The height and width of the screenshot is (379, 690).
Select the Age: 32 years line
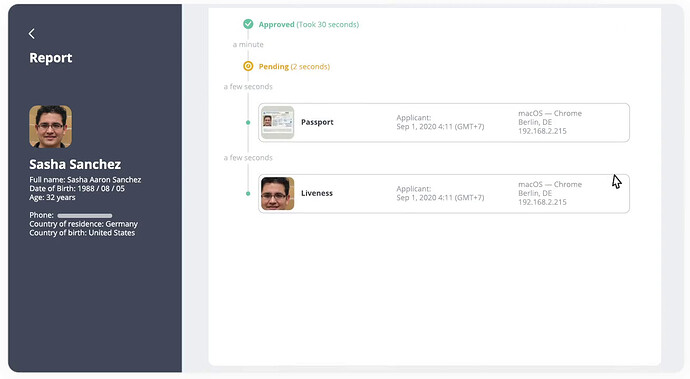52,197
